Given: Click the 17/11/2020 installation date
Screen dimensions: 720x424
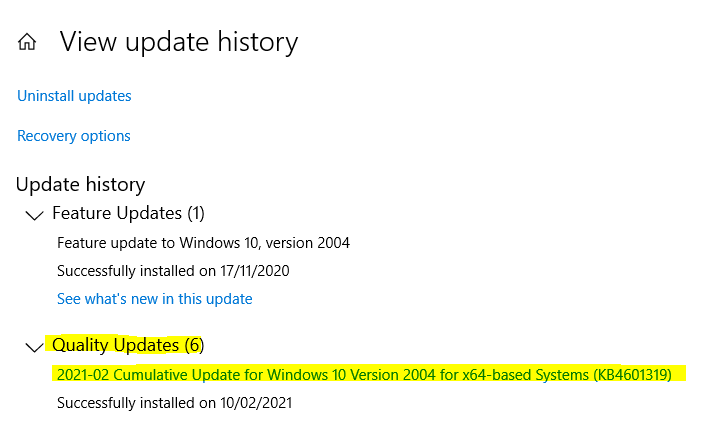Looking at the screenshot, I should [255, 271].
